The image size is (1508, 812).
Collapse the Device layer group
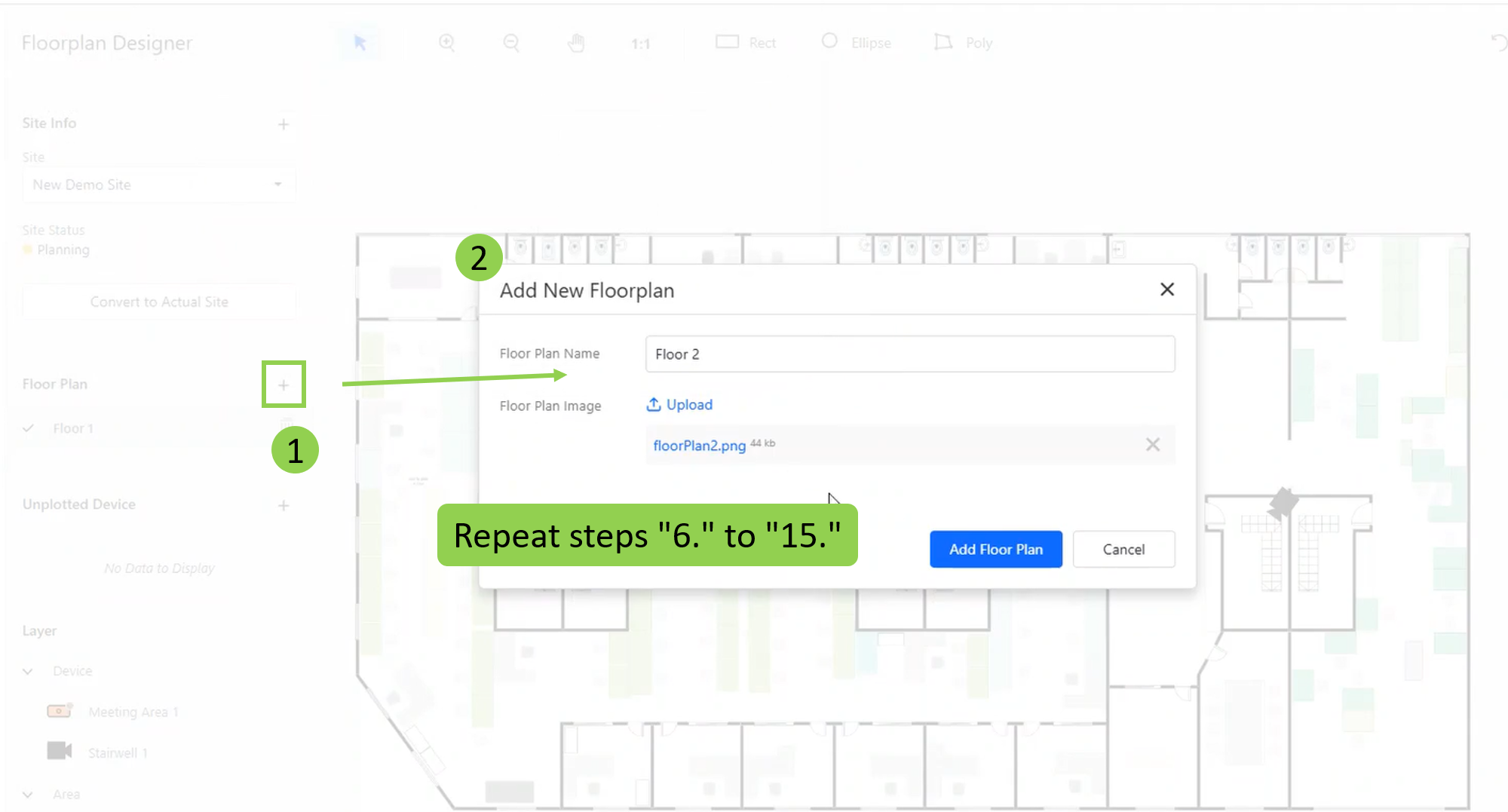pos(28,671)
